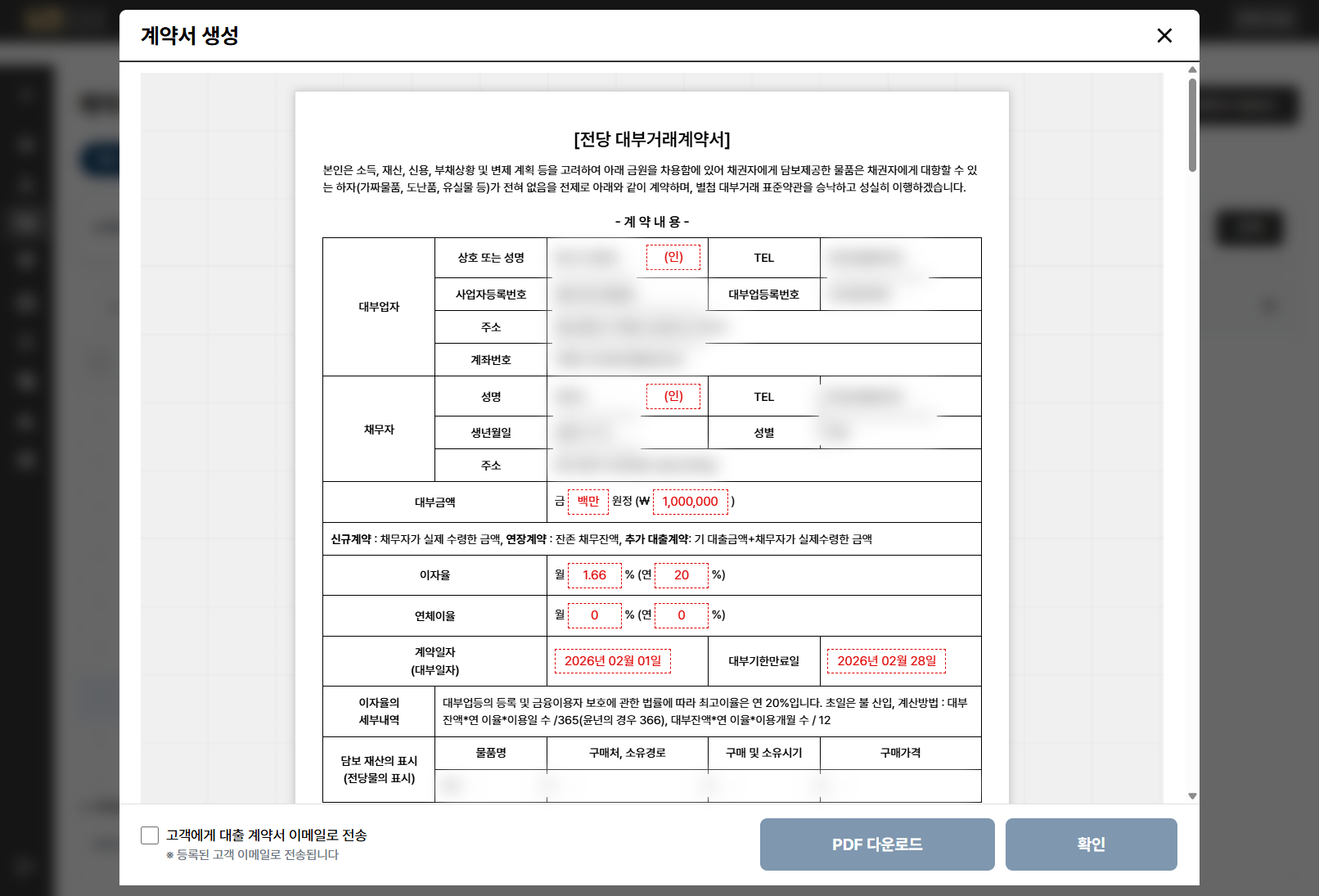The height and width of the screenshot is (896, 1319).
Task: Click the scroll down arrow of preview
Action: [x=1192, y=795]
